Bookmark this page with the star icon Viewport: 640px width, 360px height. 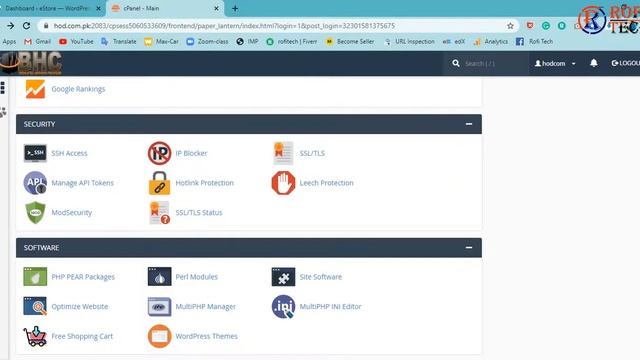(510, 26)
